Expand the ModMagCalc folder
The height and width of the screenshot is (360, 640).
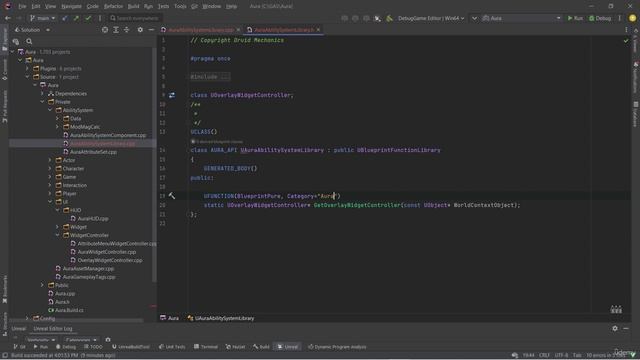coord(58,127)
